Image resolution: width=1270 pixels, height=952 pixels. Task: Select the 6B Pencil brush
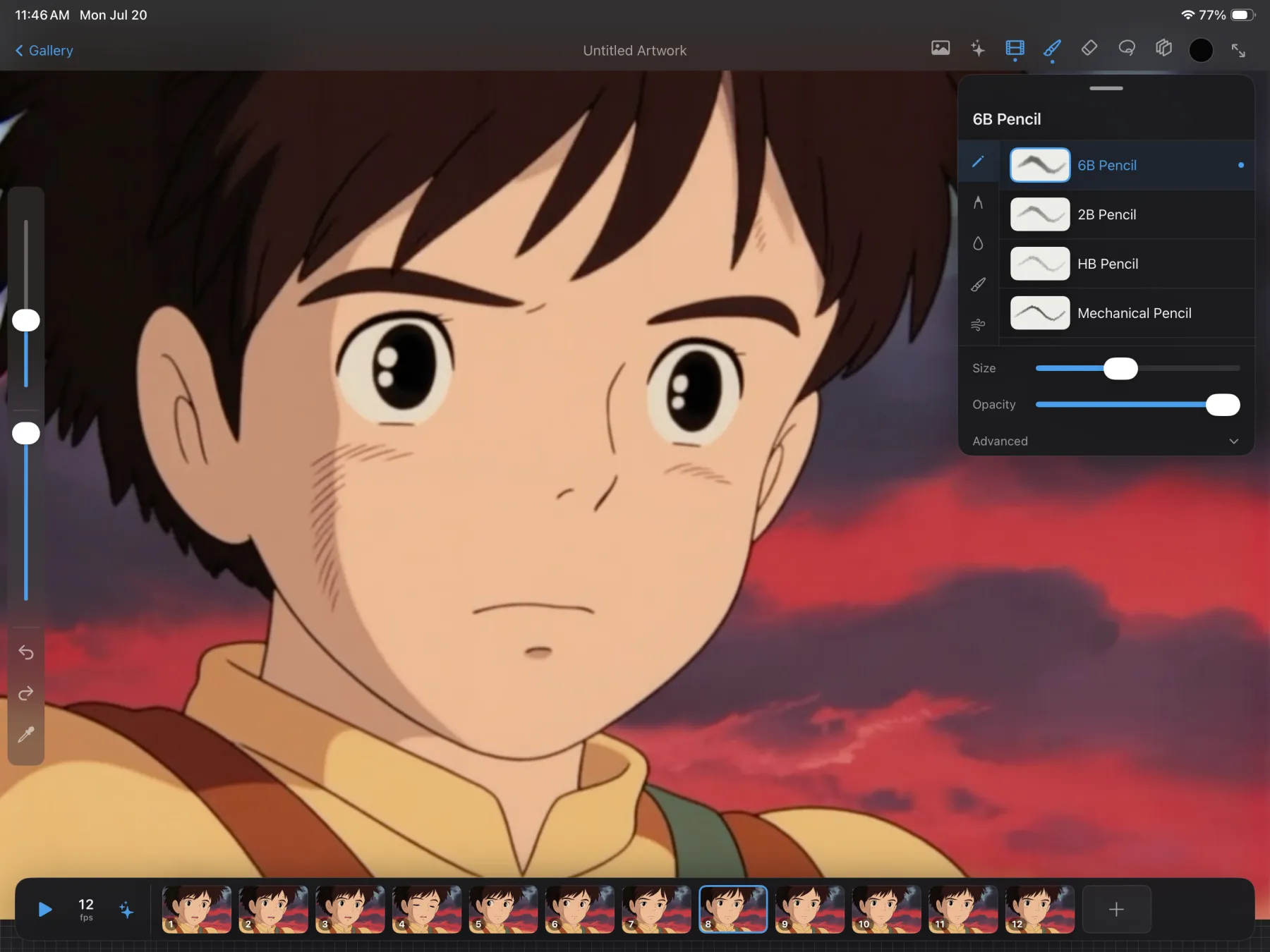pyautogui.click(x=1127, y=165)
